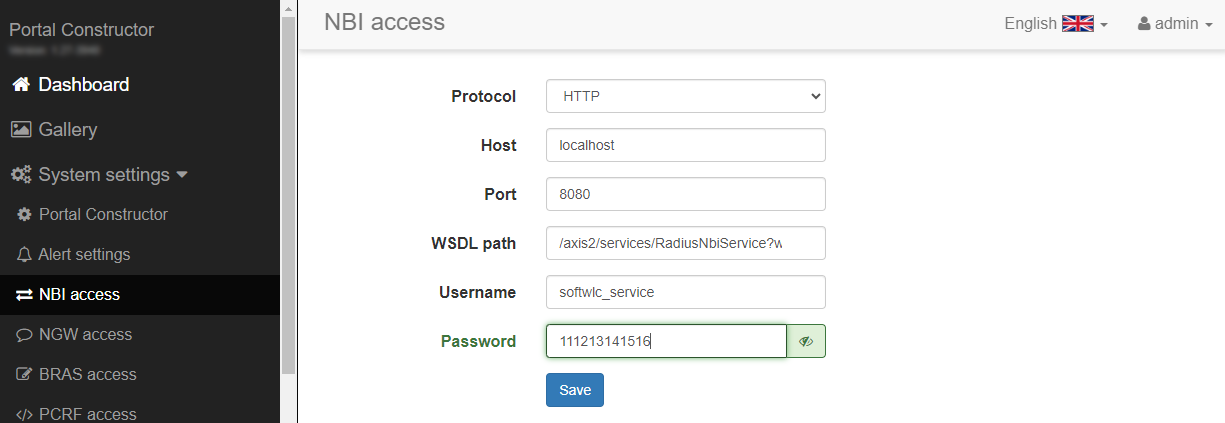Open the English language dropdown

pos(1056,24)
